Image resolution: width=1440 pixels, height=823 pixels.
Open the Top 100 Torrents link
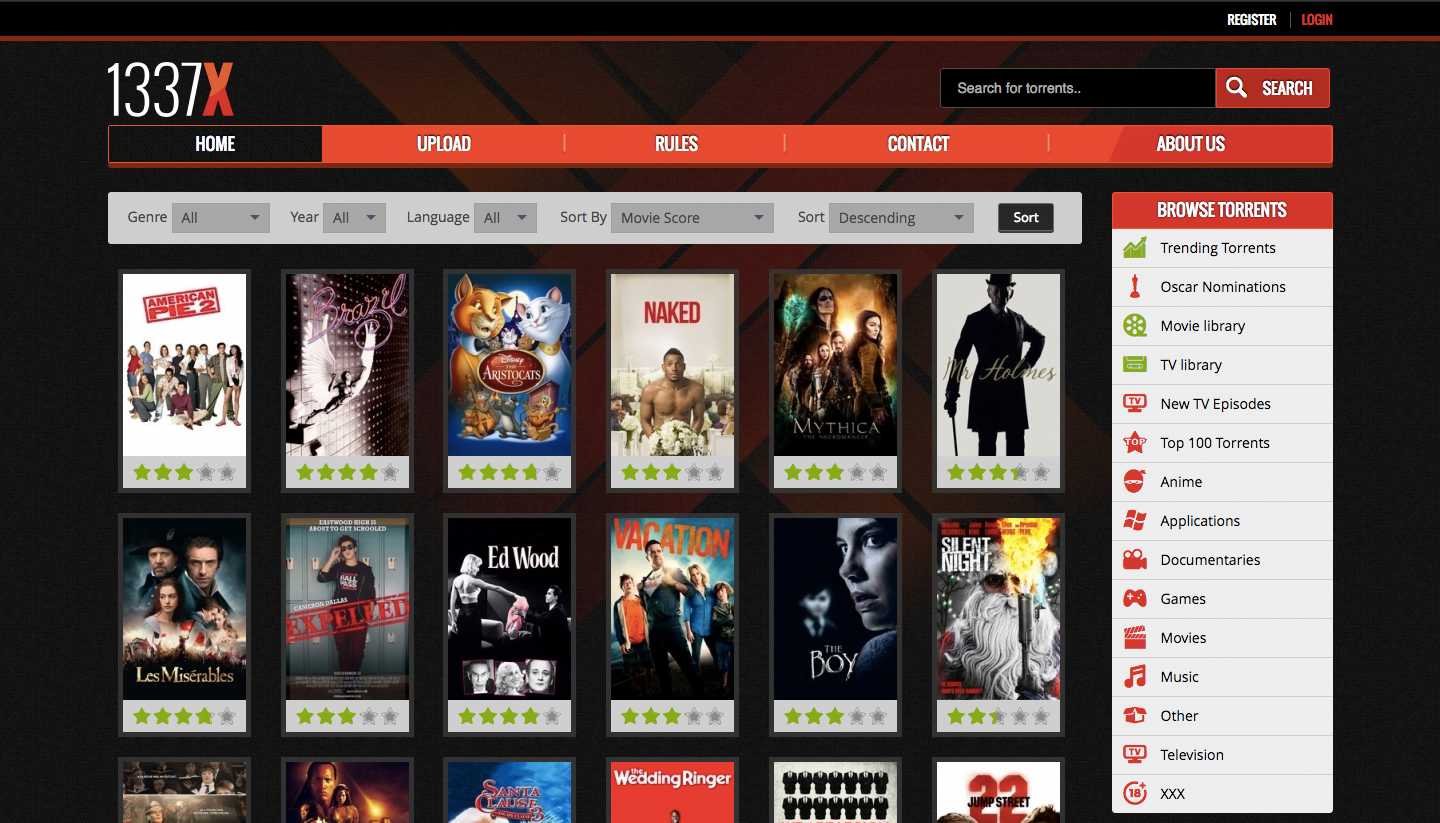tap(1215, 443)
